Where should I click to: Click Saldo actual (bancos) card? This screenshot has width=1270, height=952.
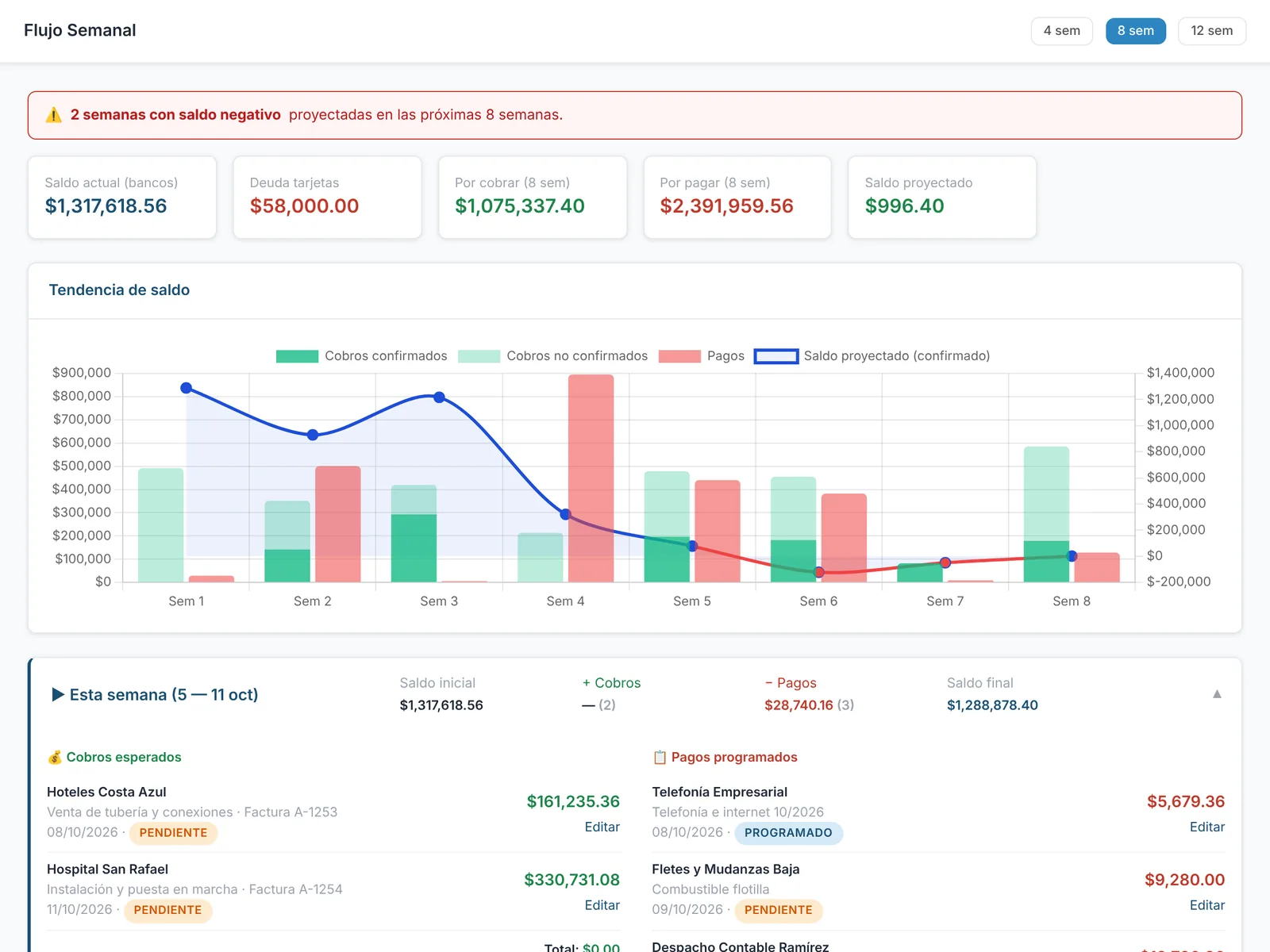point(122,197)
